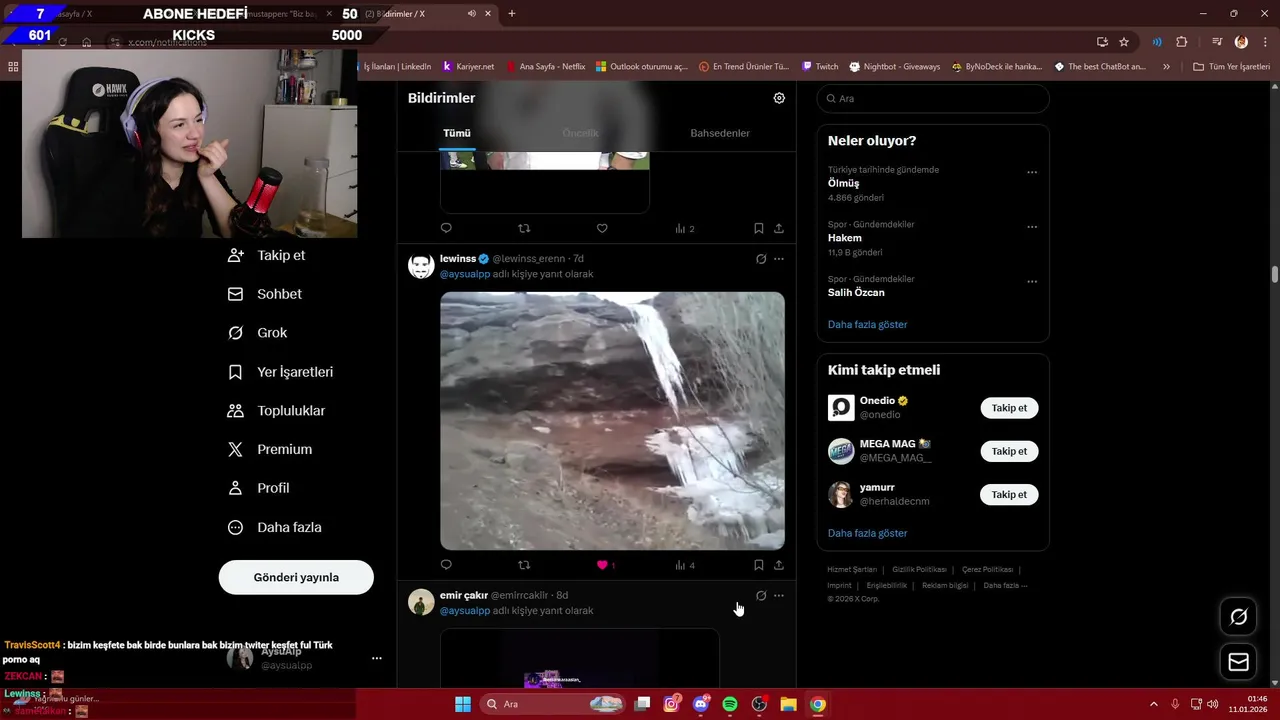Unlike the lewinss post pink heart
Screen dimensions: 1280x720
pos(602,565)
